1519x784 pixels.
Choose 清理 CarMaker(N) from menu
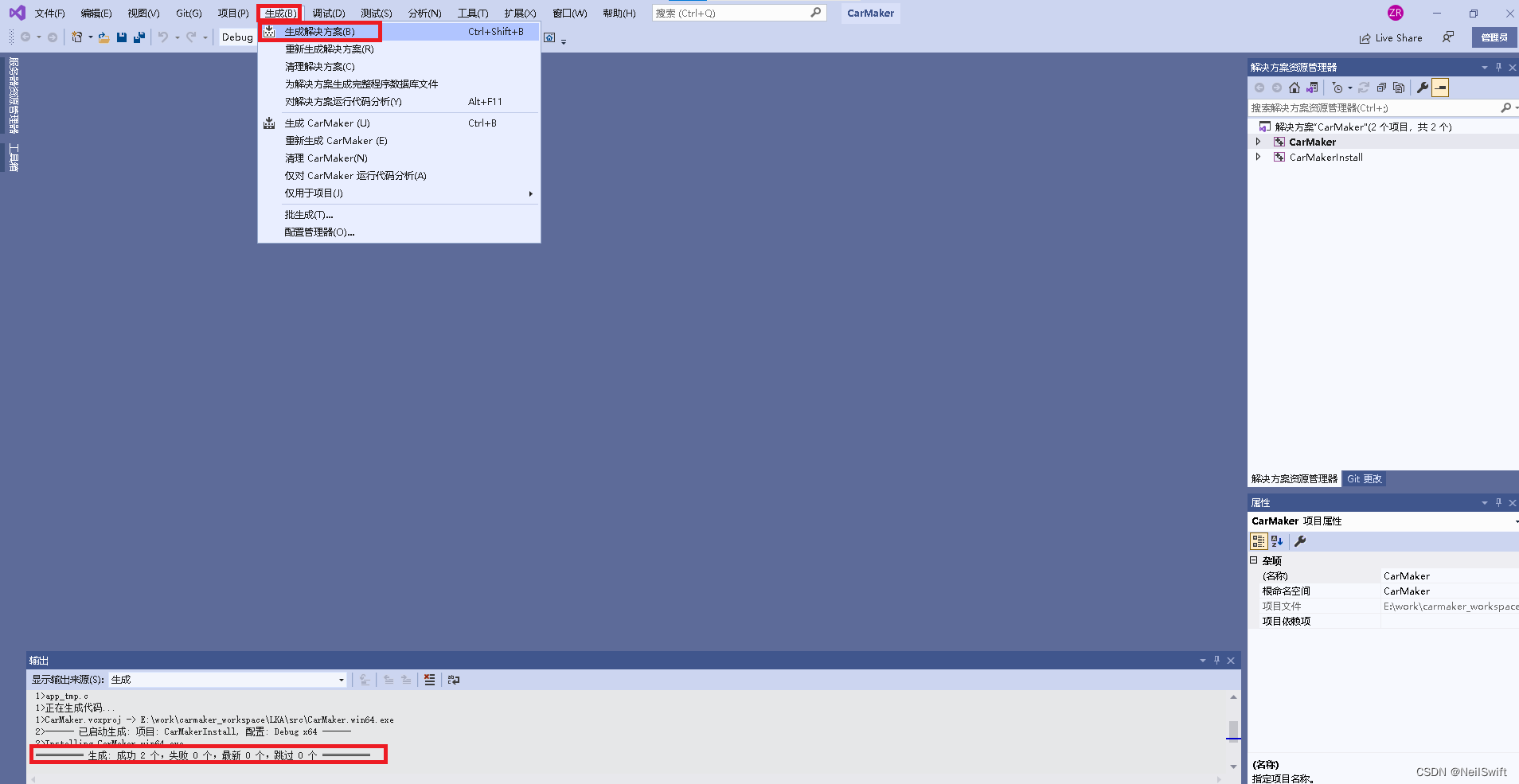click(x=399, y=158)
